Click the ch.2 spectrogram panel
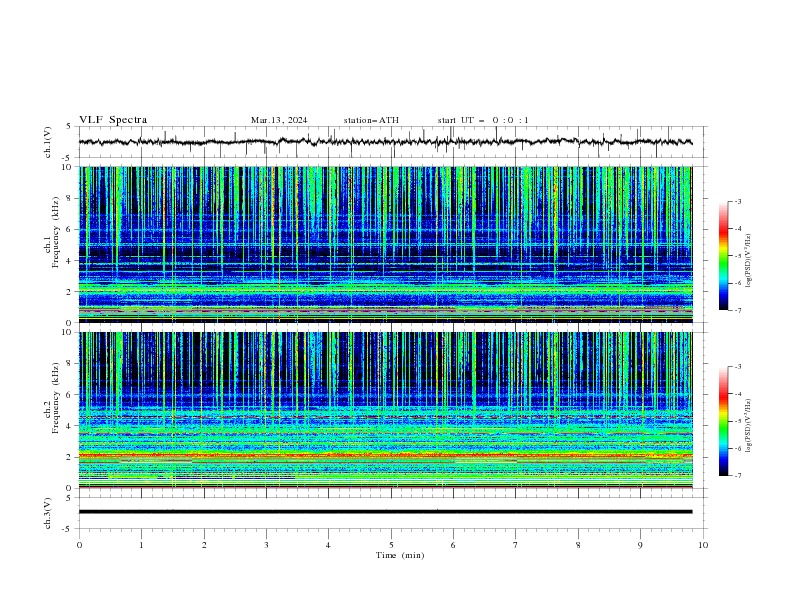This screenshot has height=612, width=792. click(386, 410)
